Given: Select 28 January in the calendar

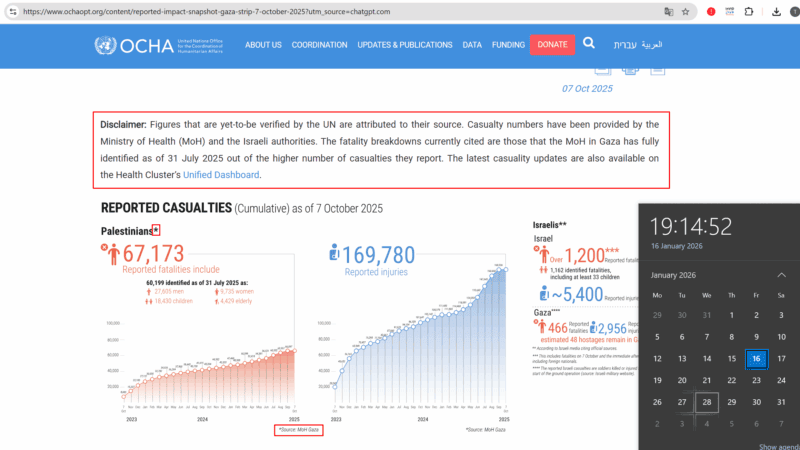Looking at the screenshot, I should [x=707, y=402].
